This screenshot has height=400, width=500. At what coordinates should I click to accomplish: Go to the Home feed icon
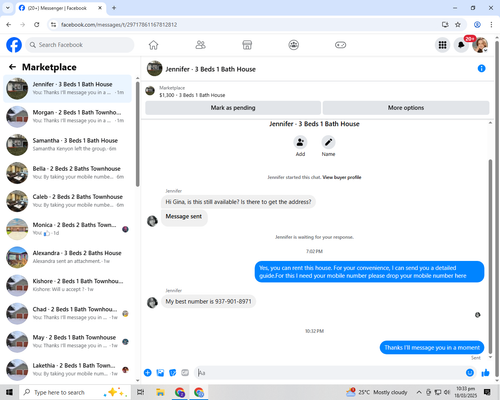(153, 45)
